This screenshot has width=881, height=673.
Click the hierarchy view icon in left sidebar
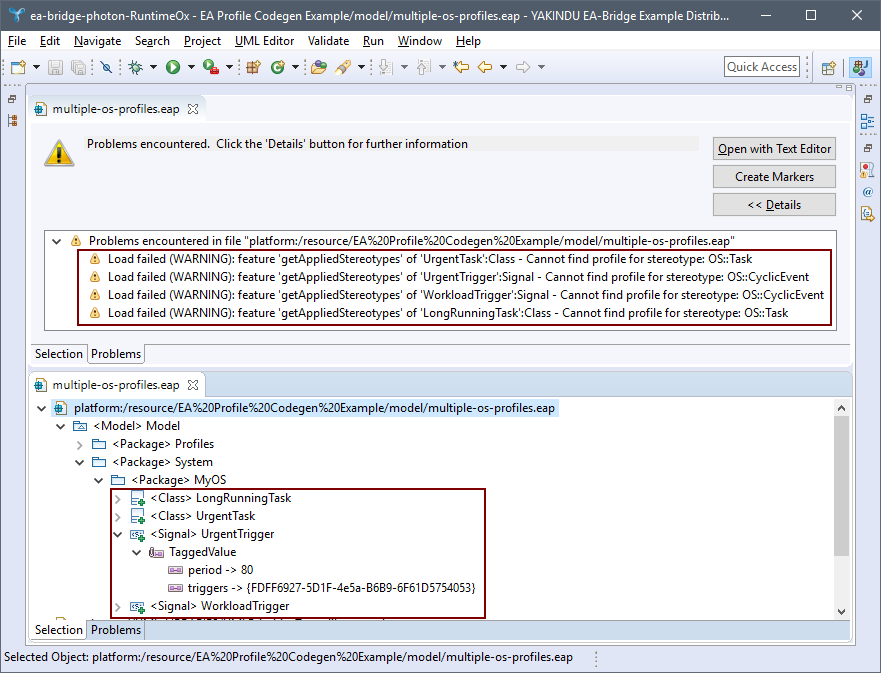[13, 121]
